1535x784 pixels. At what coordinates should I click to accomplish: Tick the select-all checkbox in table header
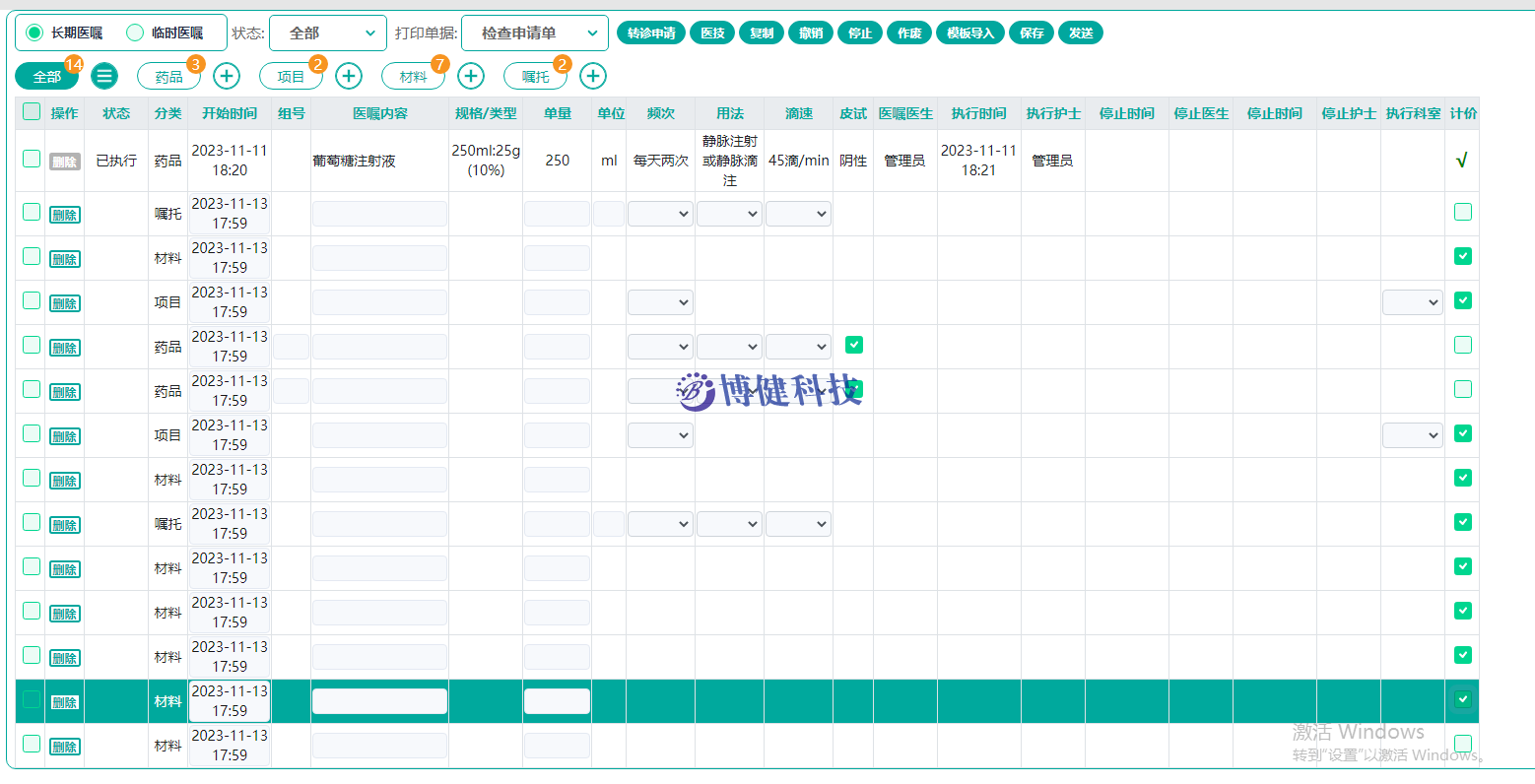point(32,112)
